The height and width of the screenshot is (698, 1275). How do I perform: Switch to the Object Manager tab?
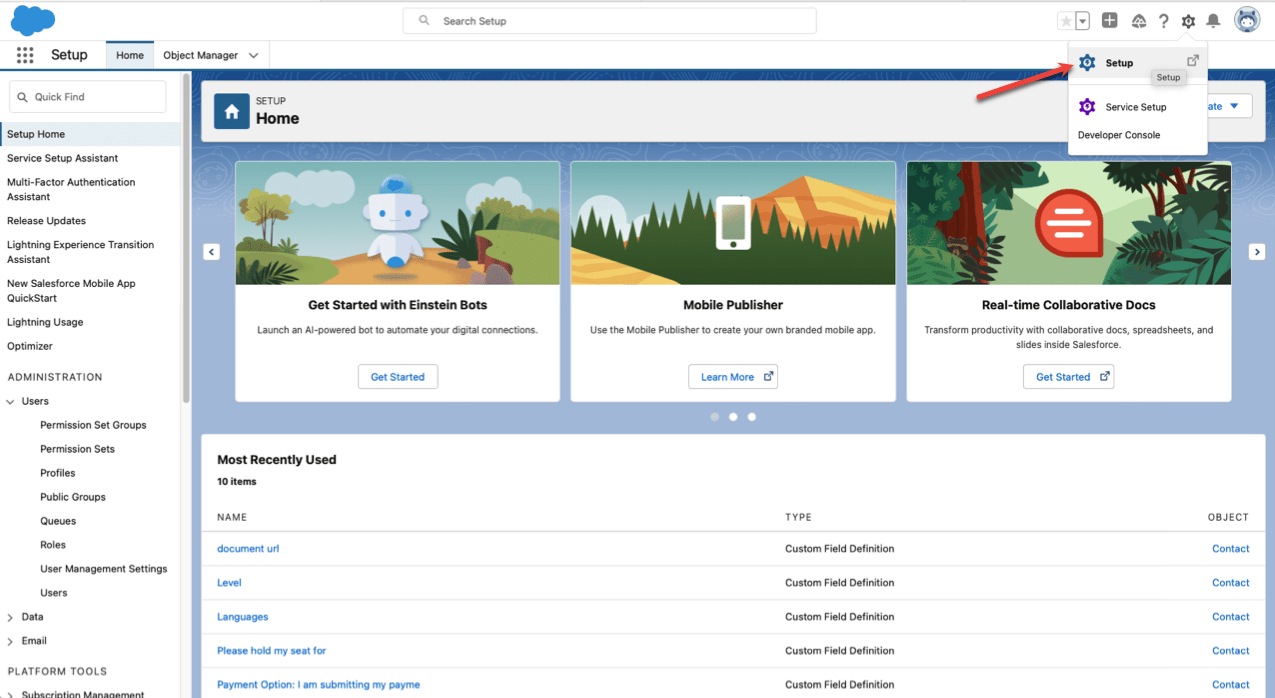point(200,55)
